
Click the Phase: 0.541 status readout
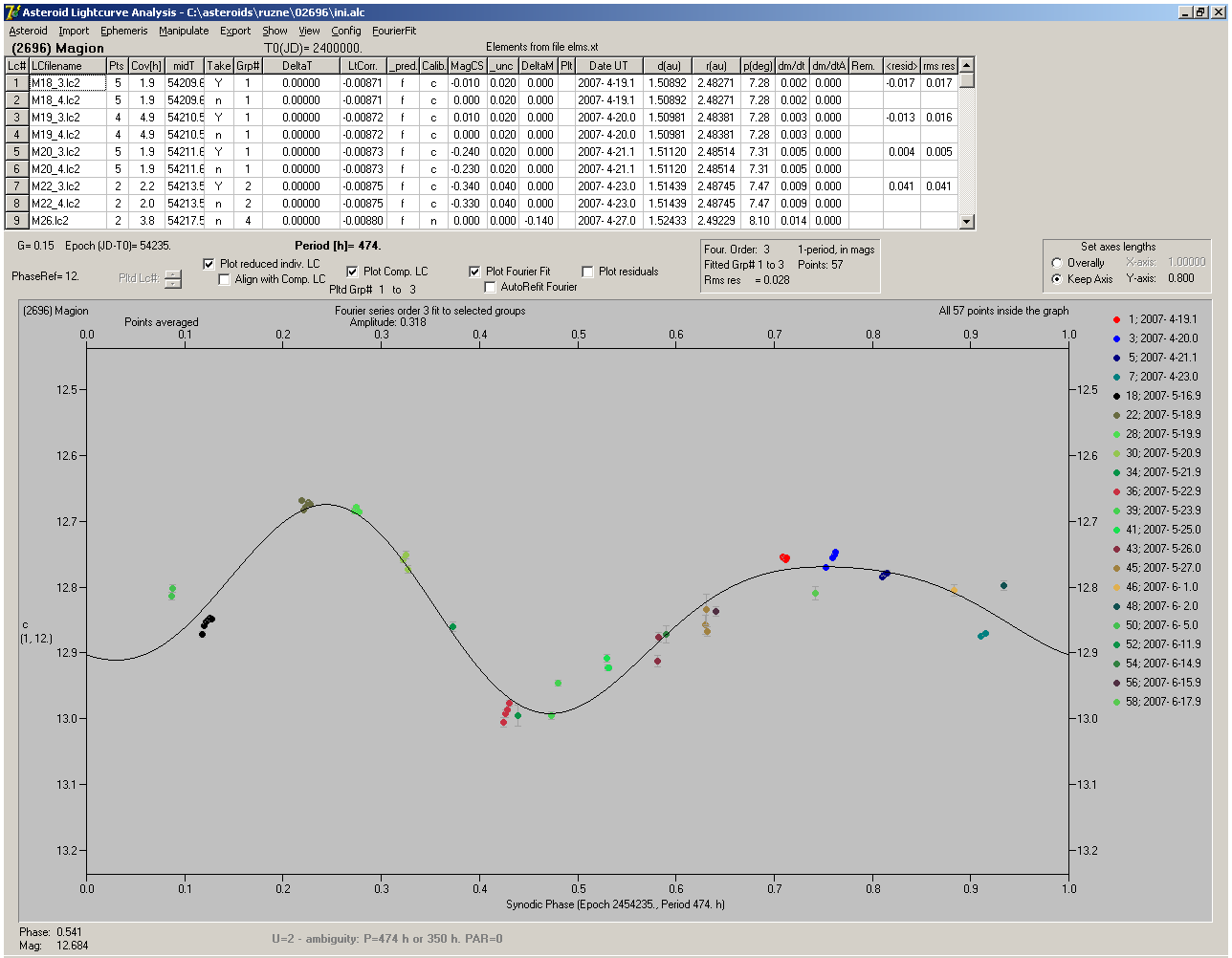[x=51, y=931]
